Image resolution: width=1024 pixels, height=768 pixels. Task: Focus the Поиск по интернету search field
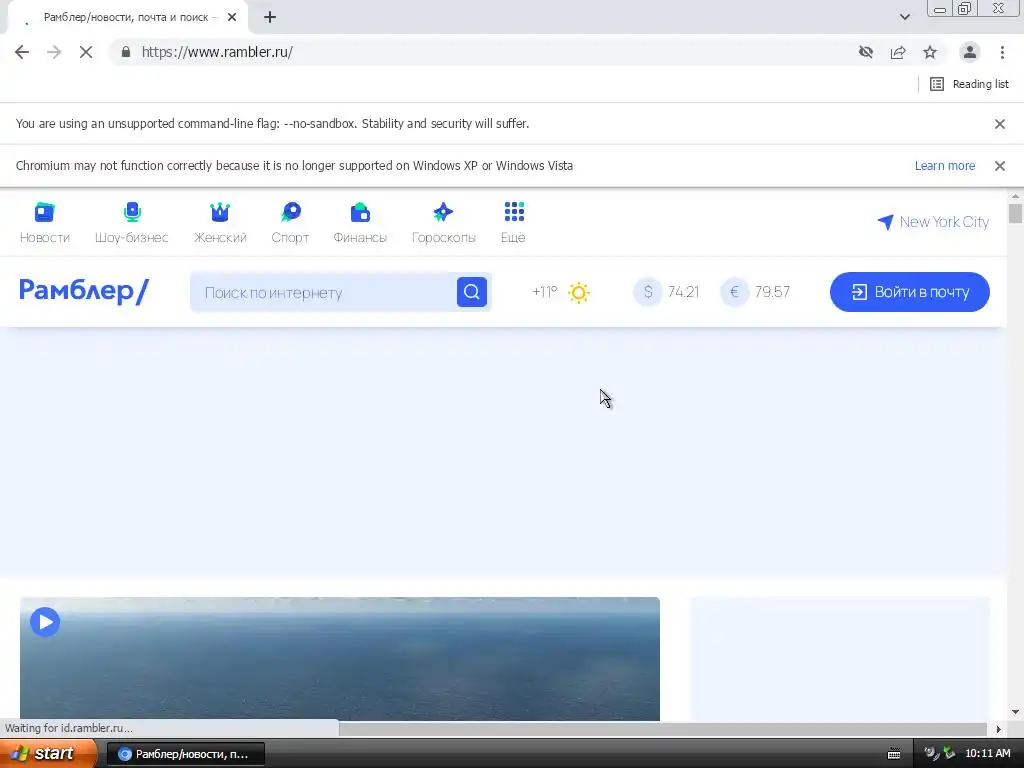(323, 292)
